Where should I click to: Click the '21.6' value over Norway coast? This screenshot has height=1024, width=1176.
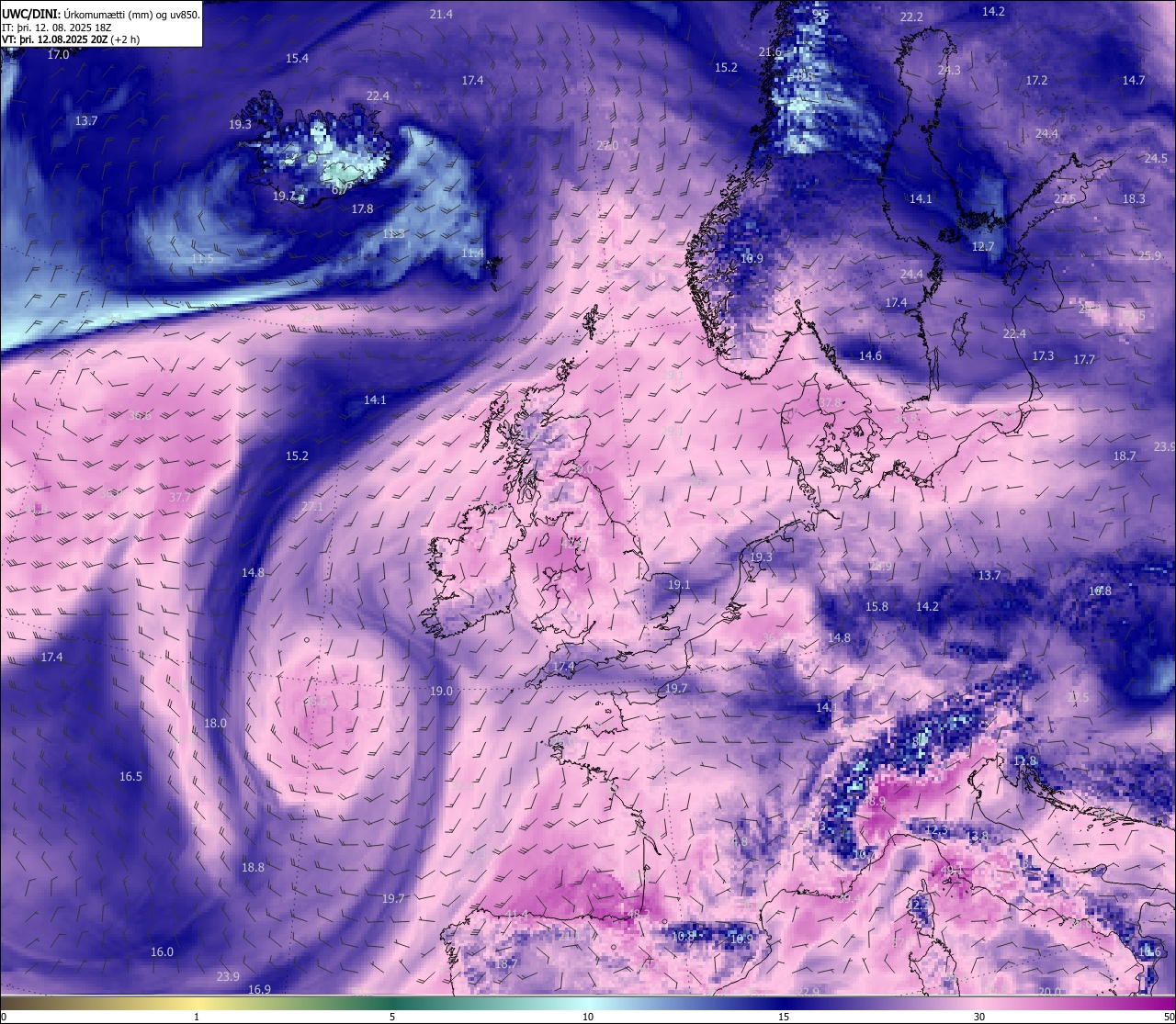[770, 52]
